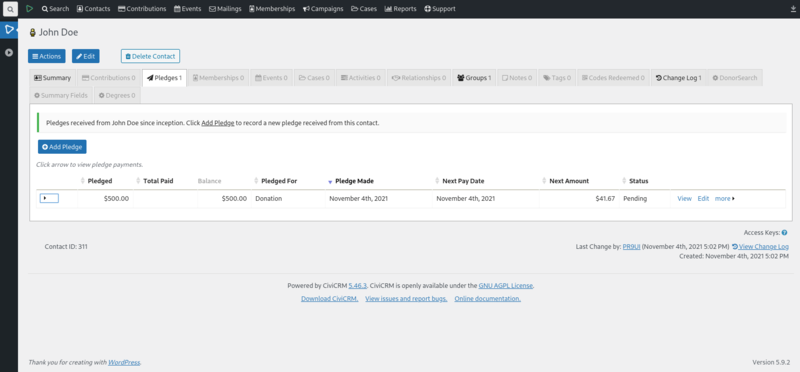Open PR9UI user link
The image size is (800, 372).
click(x=631, y=246)
